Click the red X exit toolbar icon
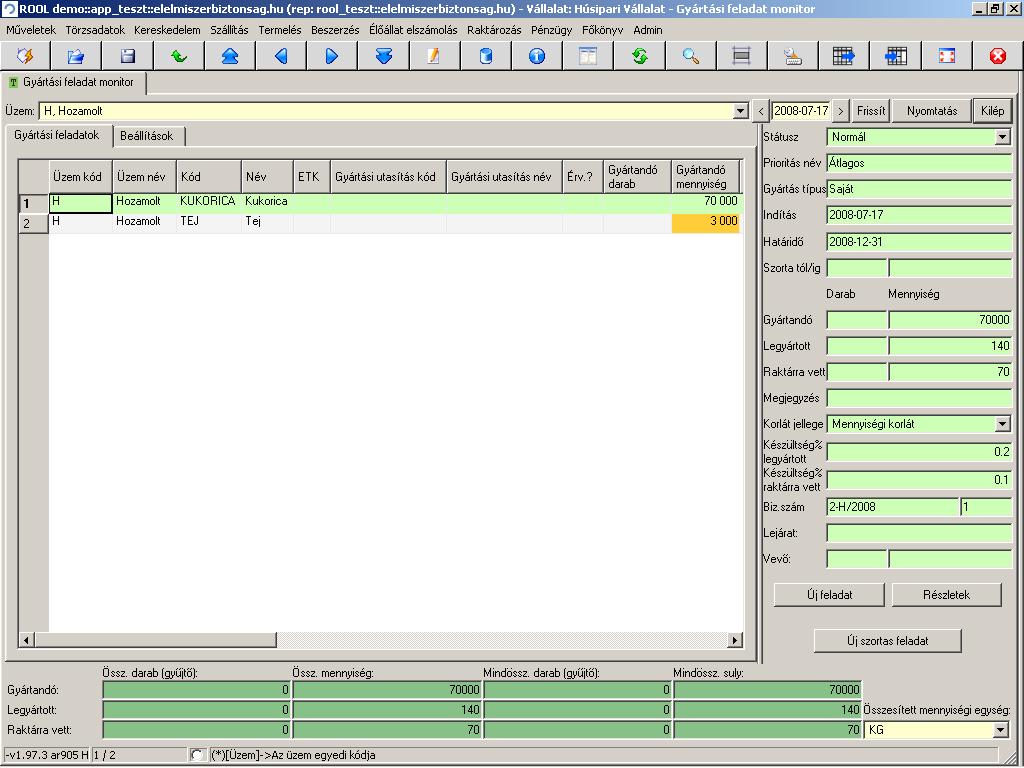Screen dimensions: 1024x768 pos(997,56)
